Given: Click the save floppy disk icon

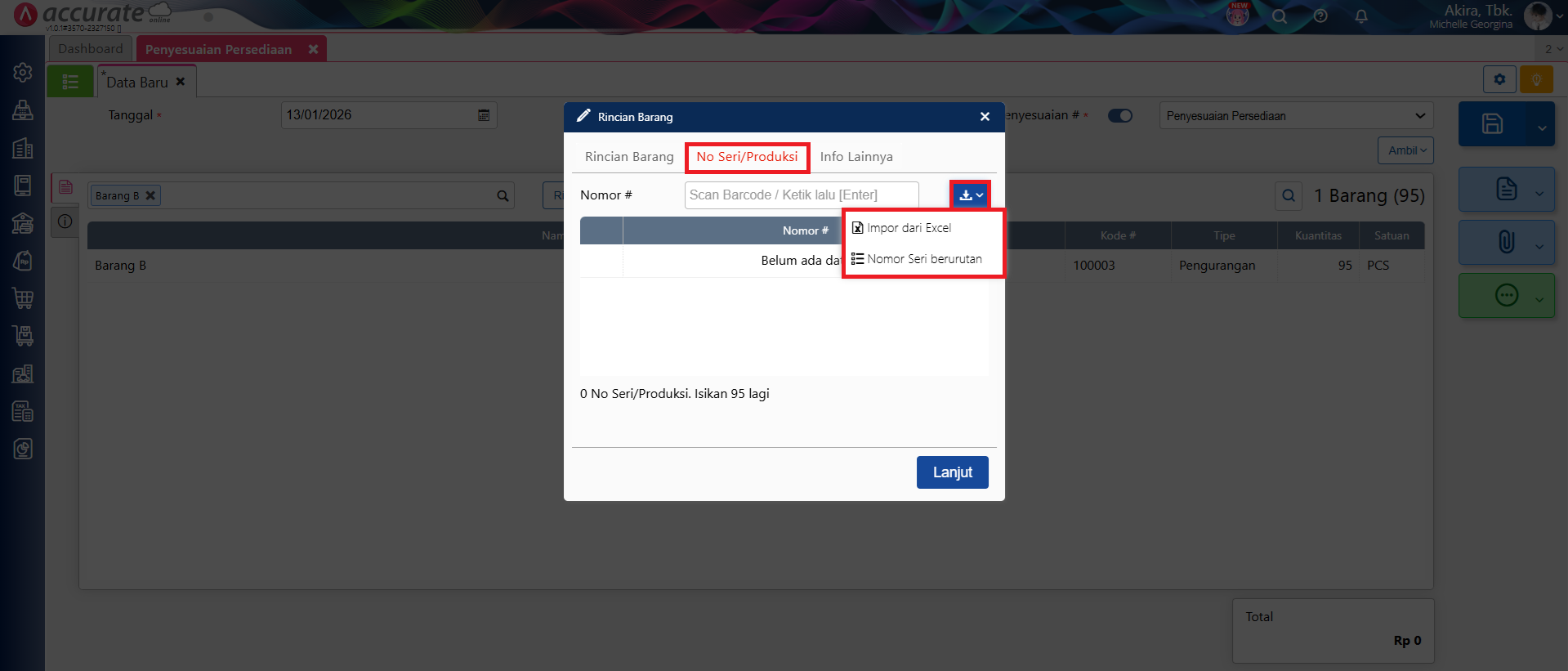Looking at the screenshot, I should point(1492,124).
